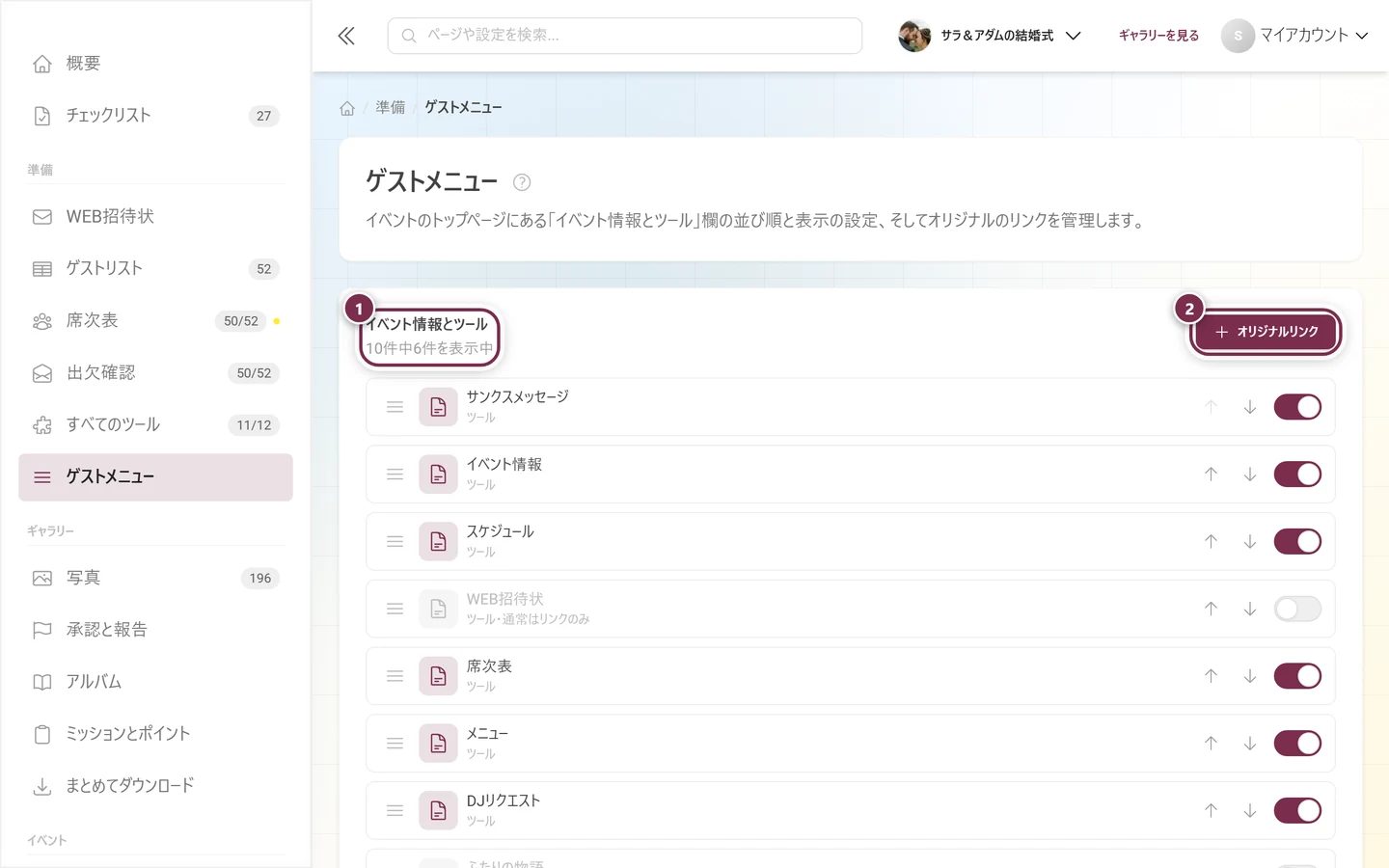This screenshot has height=868, width=1389.
Task: Open ミッションとポイント in the sidebar
Action: click(x=155, y=734)
